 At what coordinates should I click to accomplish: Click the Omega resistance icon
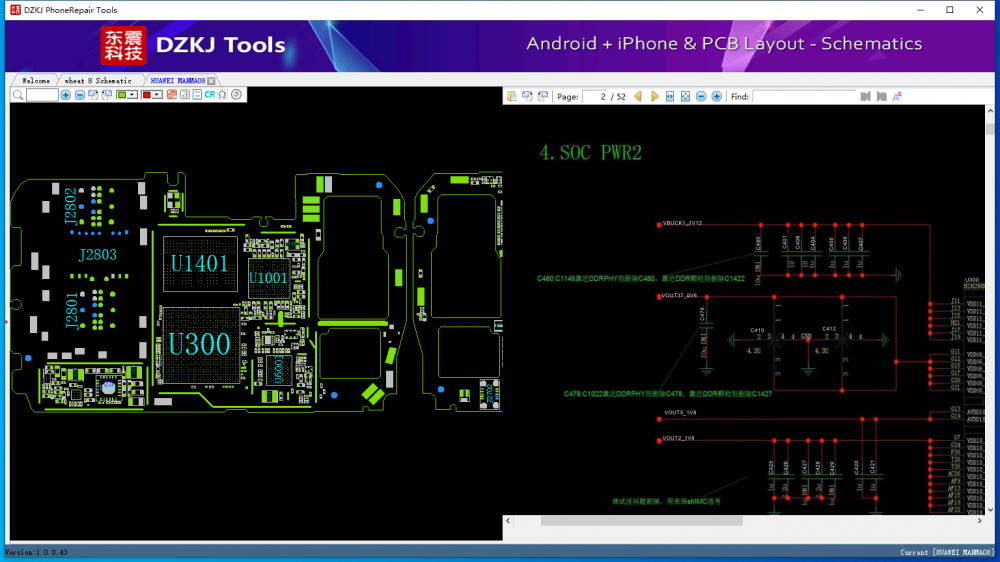click(222, 95)
